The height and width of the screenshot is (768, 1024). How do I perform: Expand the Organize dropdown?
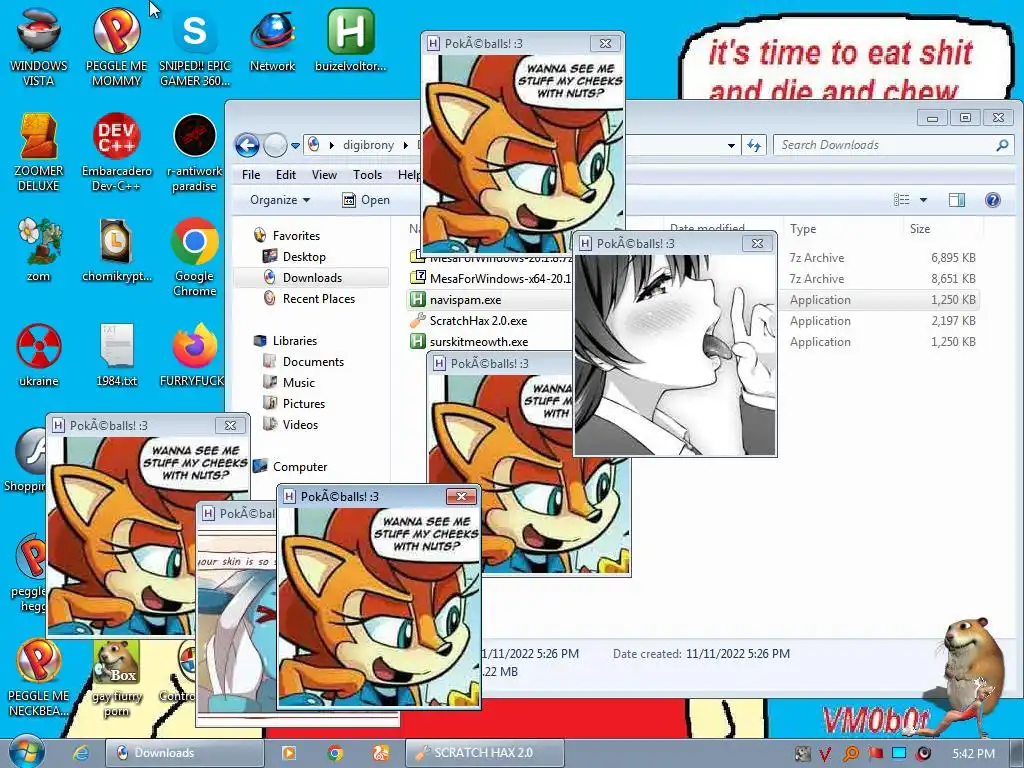280,200
